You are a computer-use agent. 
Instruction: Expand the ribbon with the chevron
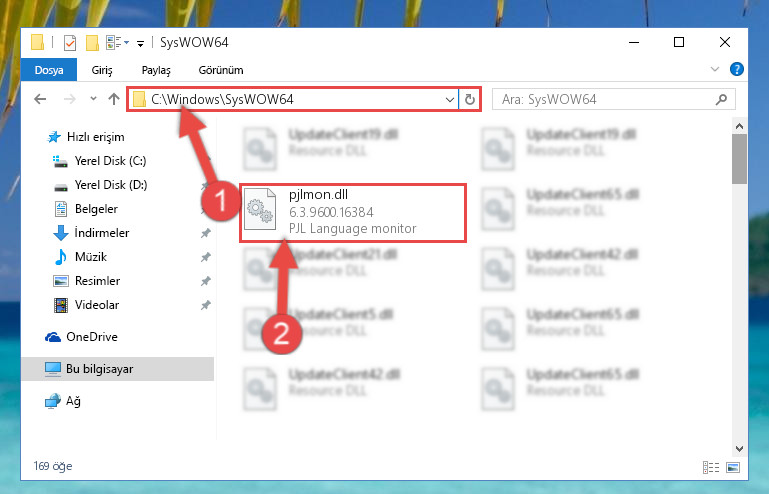715,69
